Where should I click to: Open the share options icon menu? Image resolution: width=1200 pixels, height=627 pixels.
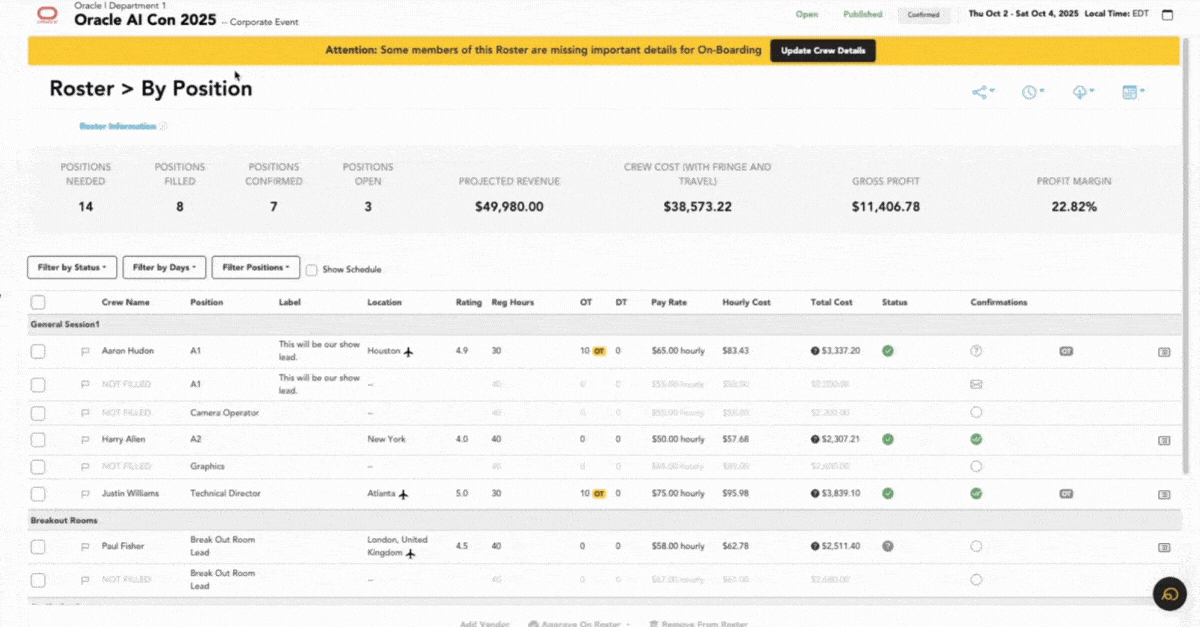982,92
